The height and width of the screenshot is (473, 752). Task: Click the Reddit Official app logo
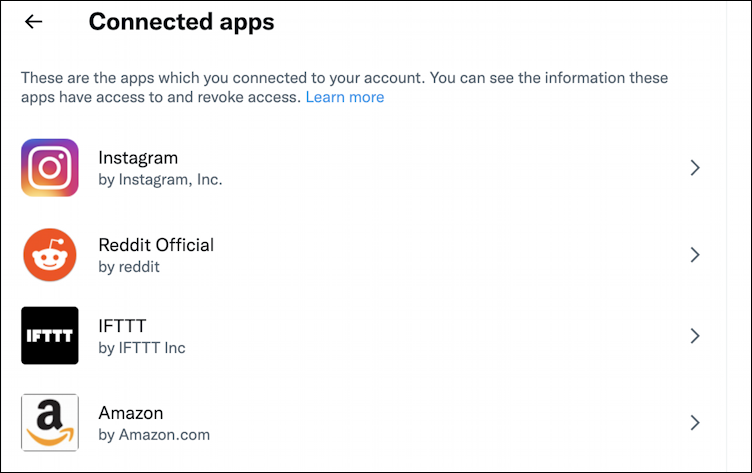pyautogui.click(x=50, y=254)
